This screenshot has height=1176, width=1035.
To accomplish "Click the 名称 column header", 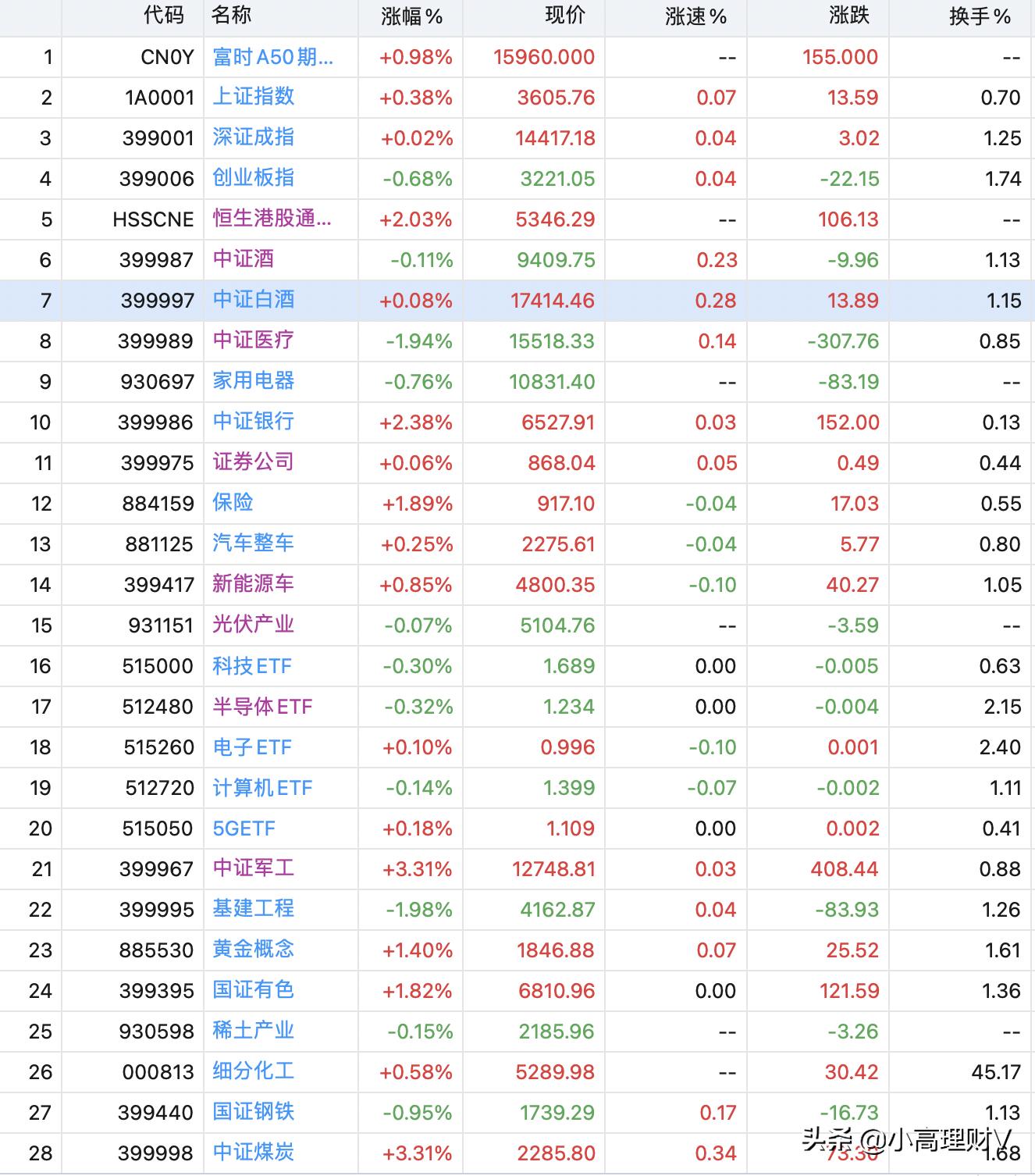I will [x=231, y=15].
